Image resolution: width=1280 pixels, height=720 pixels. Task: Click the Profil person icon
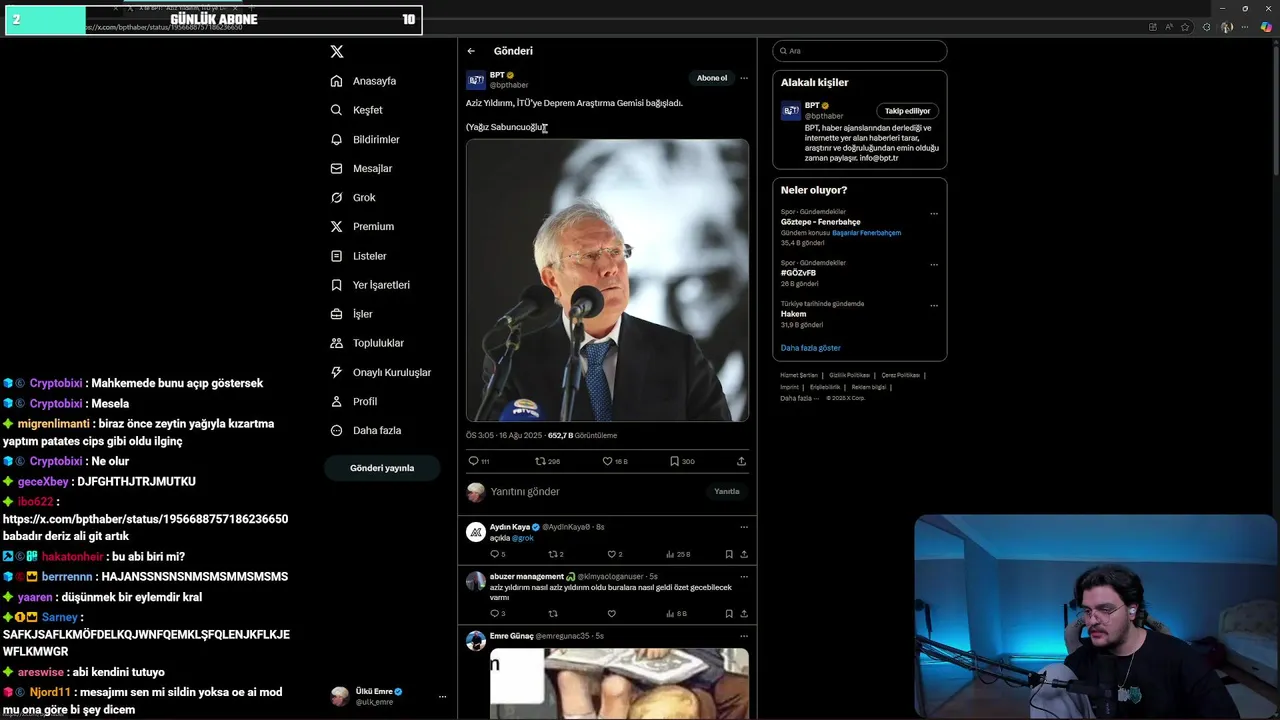click(x=336, y=401)
